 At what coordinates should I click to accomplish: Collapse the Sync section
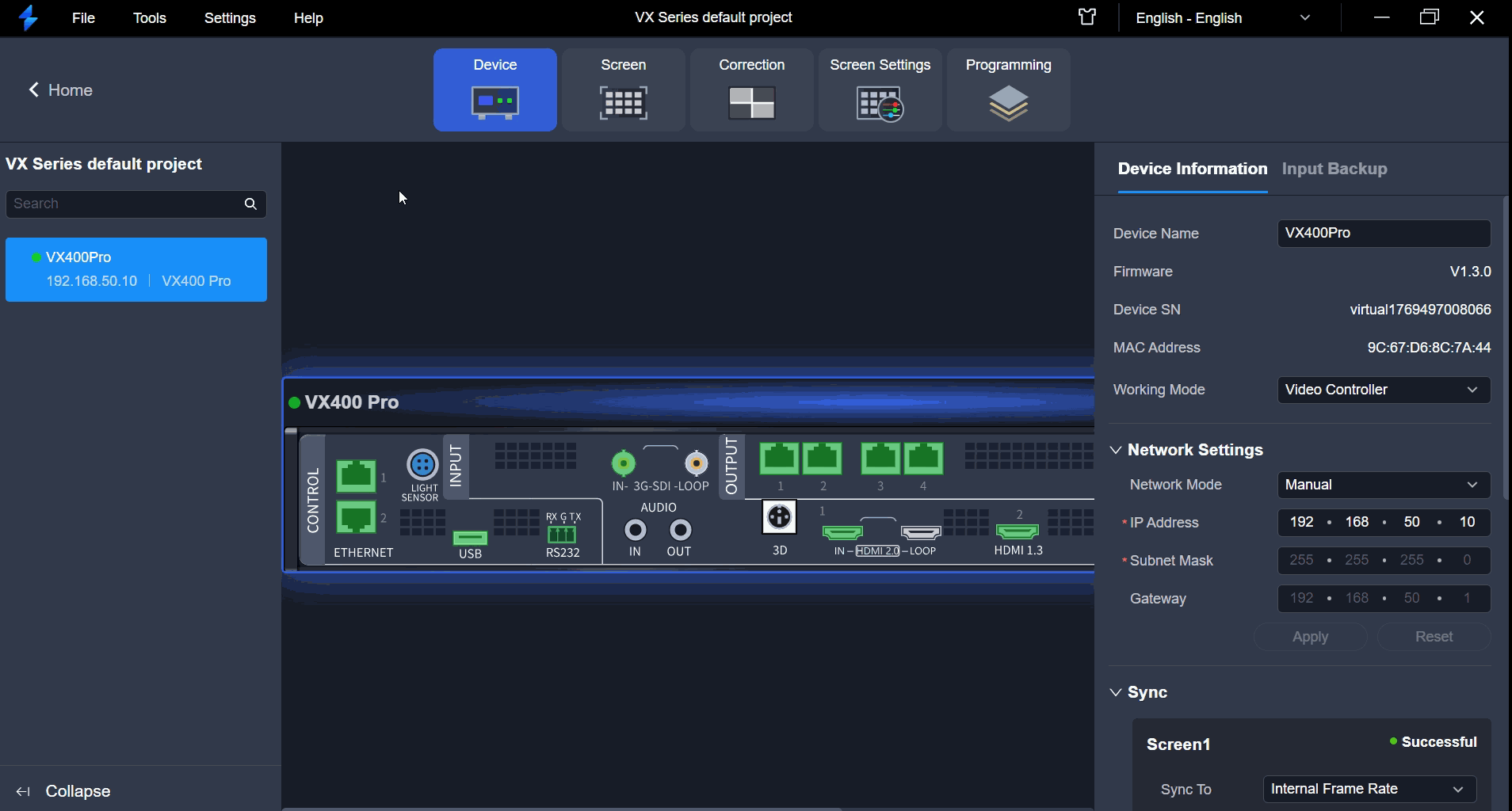pos(1116,692)
